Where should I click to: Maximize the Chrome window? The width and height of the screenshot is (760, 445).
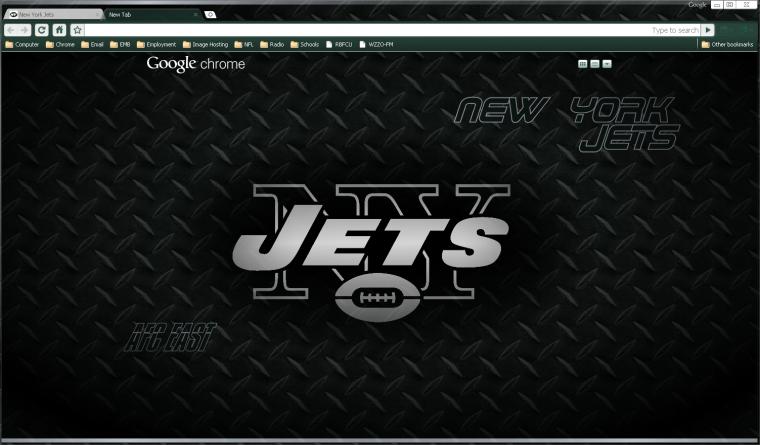click(x=729, y=5)
